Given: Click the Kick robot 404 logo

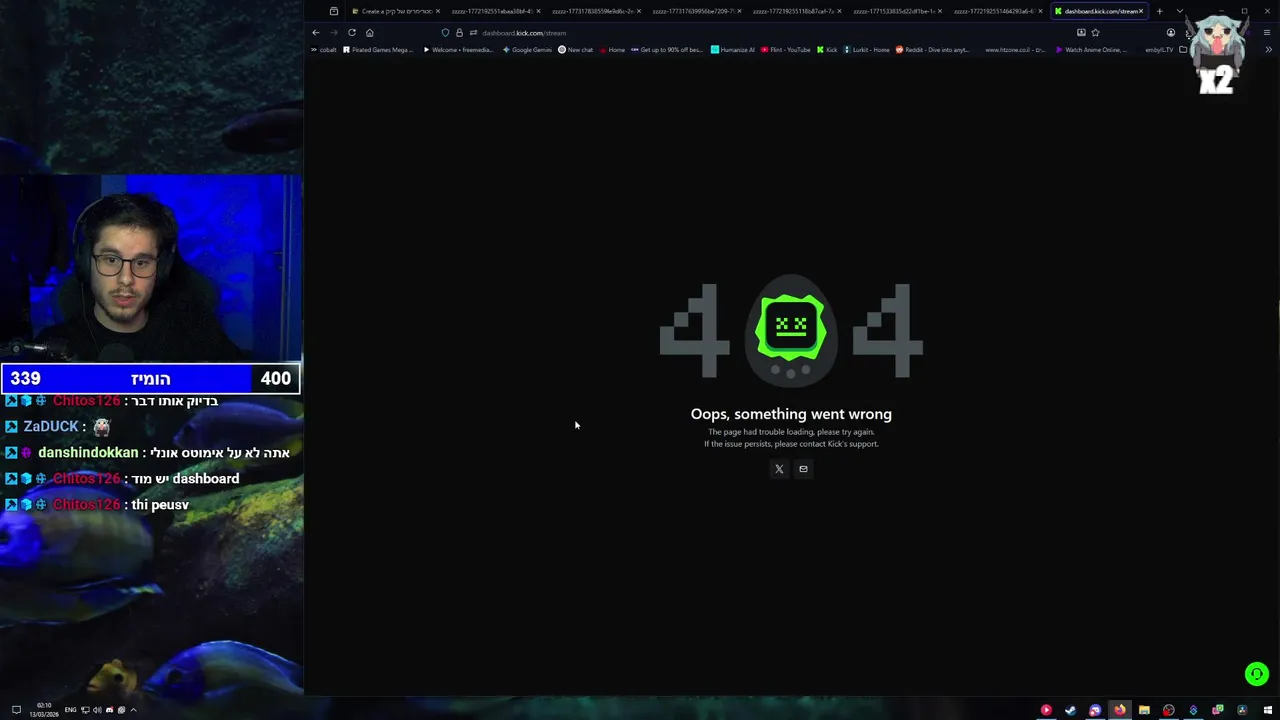Looking at the screenshot, I should [791, 330].
